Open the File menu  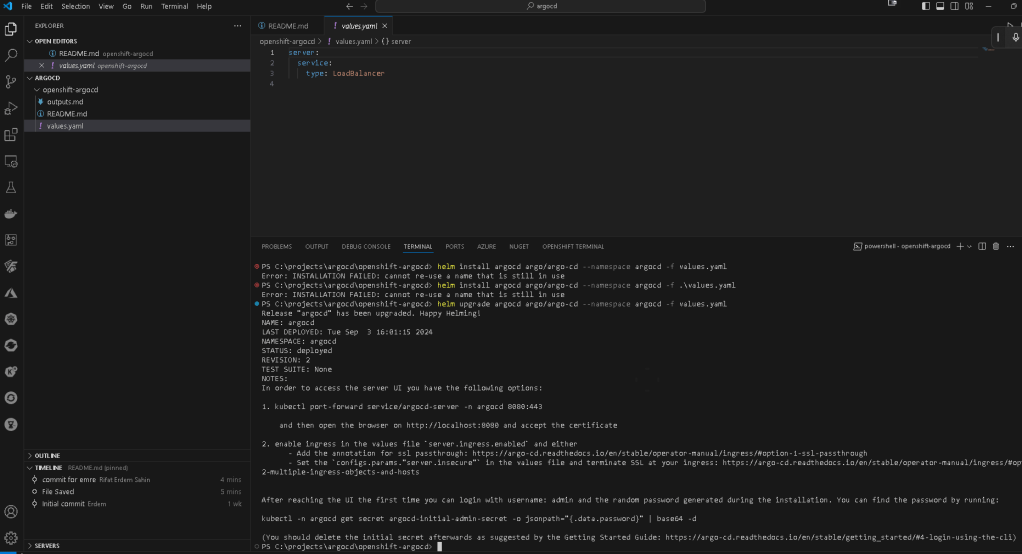27,7
